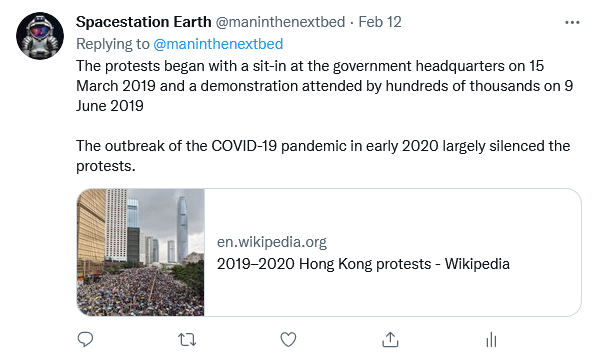Click the en.wikipedia.org domain text
This screenshot has height=361, width=598.
tap(272, 242)
